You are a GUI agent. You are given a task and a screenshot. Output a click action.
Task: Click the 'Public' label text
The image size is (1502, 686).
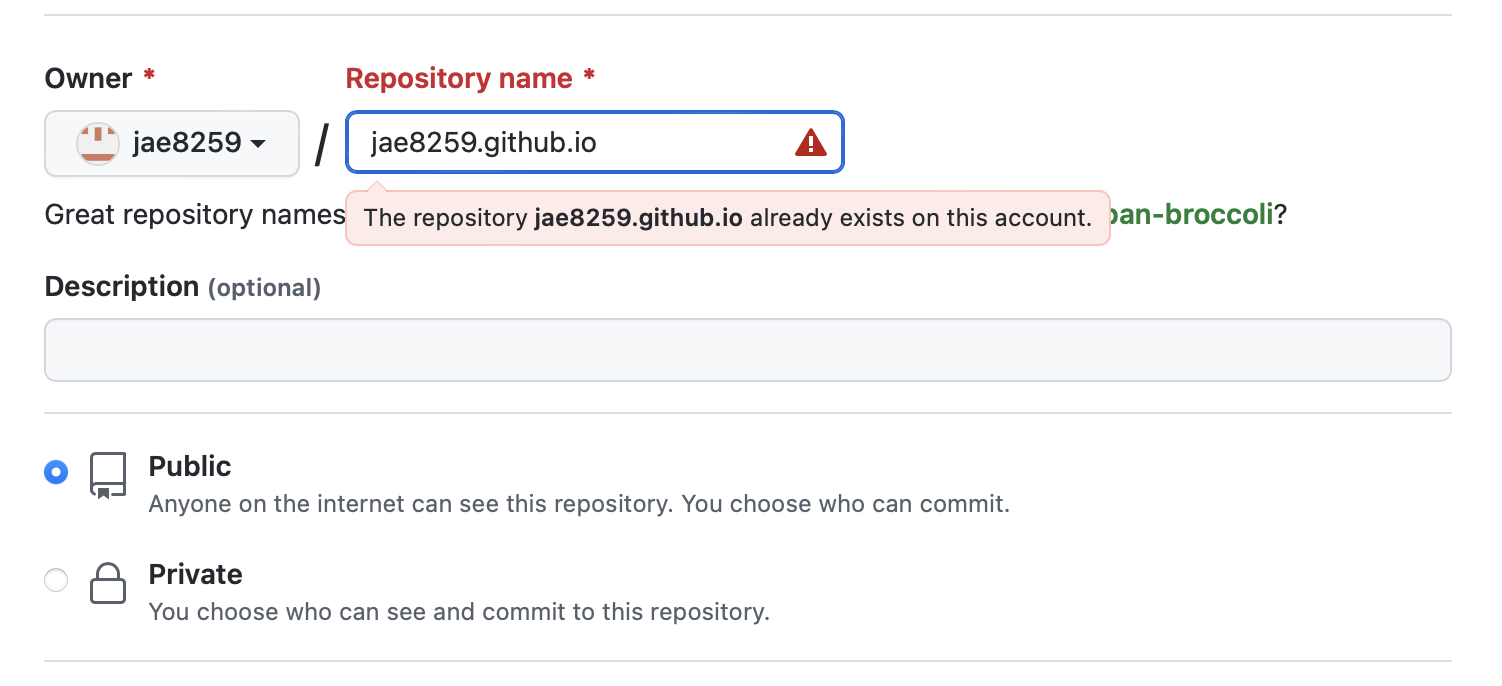coord(190,466)
